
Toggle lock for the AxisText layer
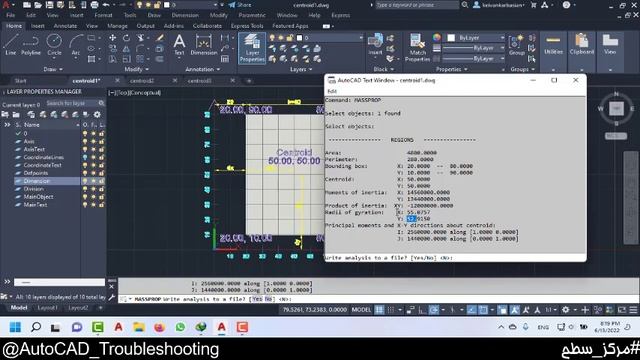[101, 149]
